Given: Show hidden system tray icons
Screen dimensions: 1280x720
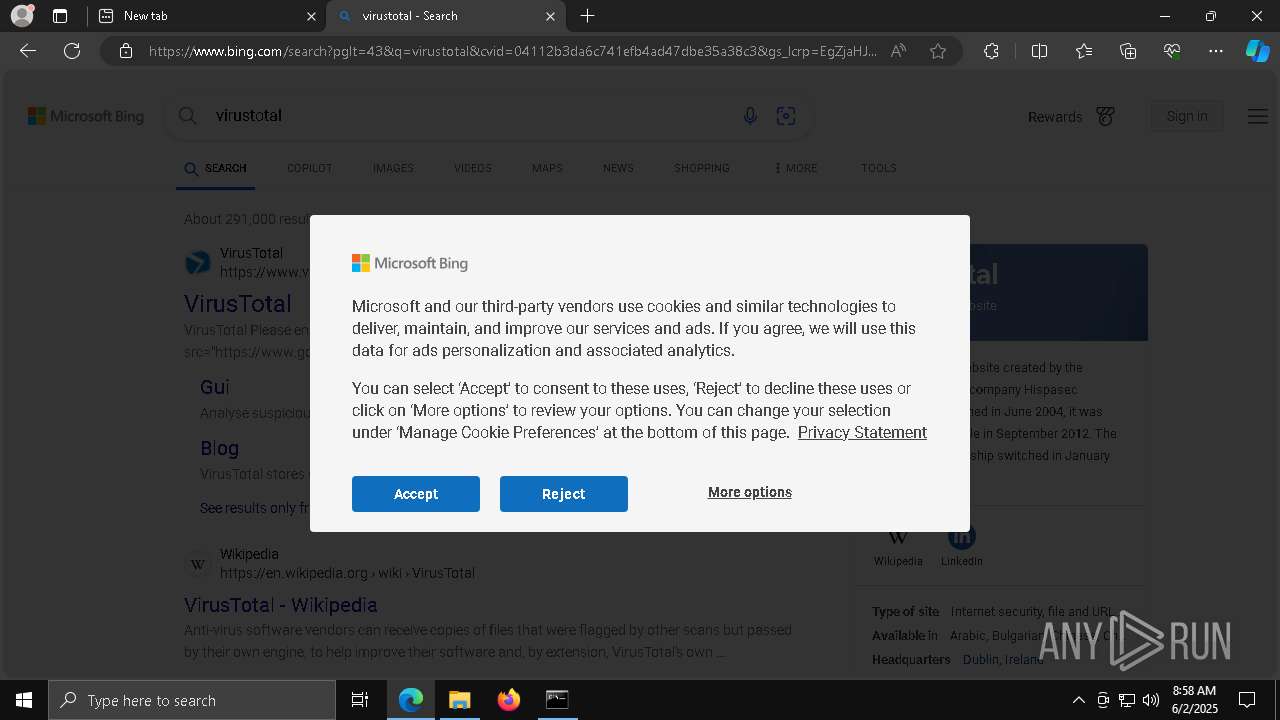Looking at the screenshot, I should point(1078,700).
